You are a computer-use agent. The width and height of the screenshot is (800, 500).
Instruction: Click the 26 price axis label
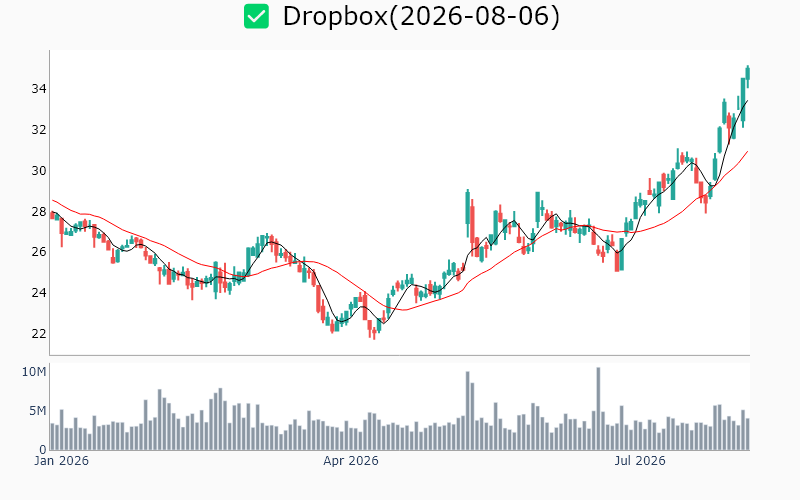(x=39, y=252)
